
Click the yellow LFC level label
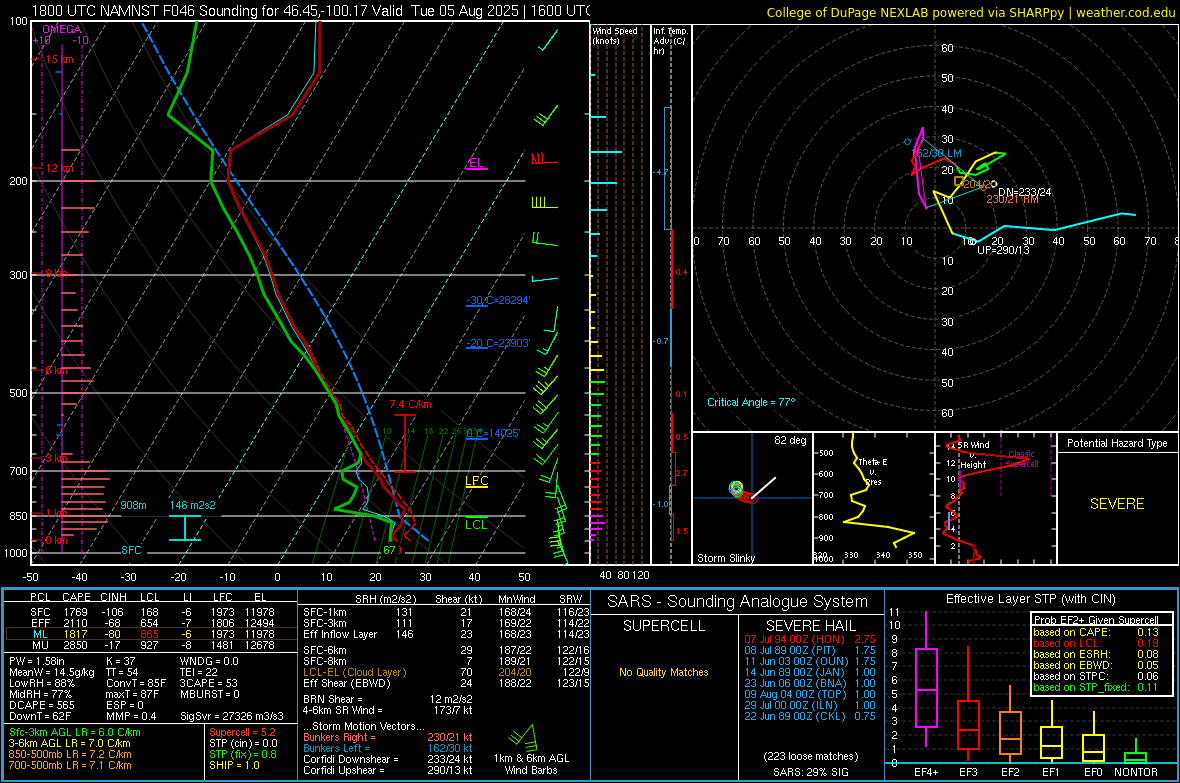(476, 481)
